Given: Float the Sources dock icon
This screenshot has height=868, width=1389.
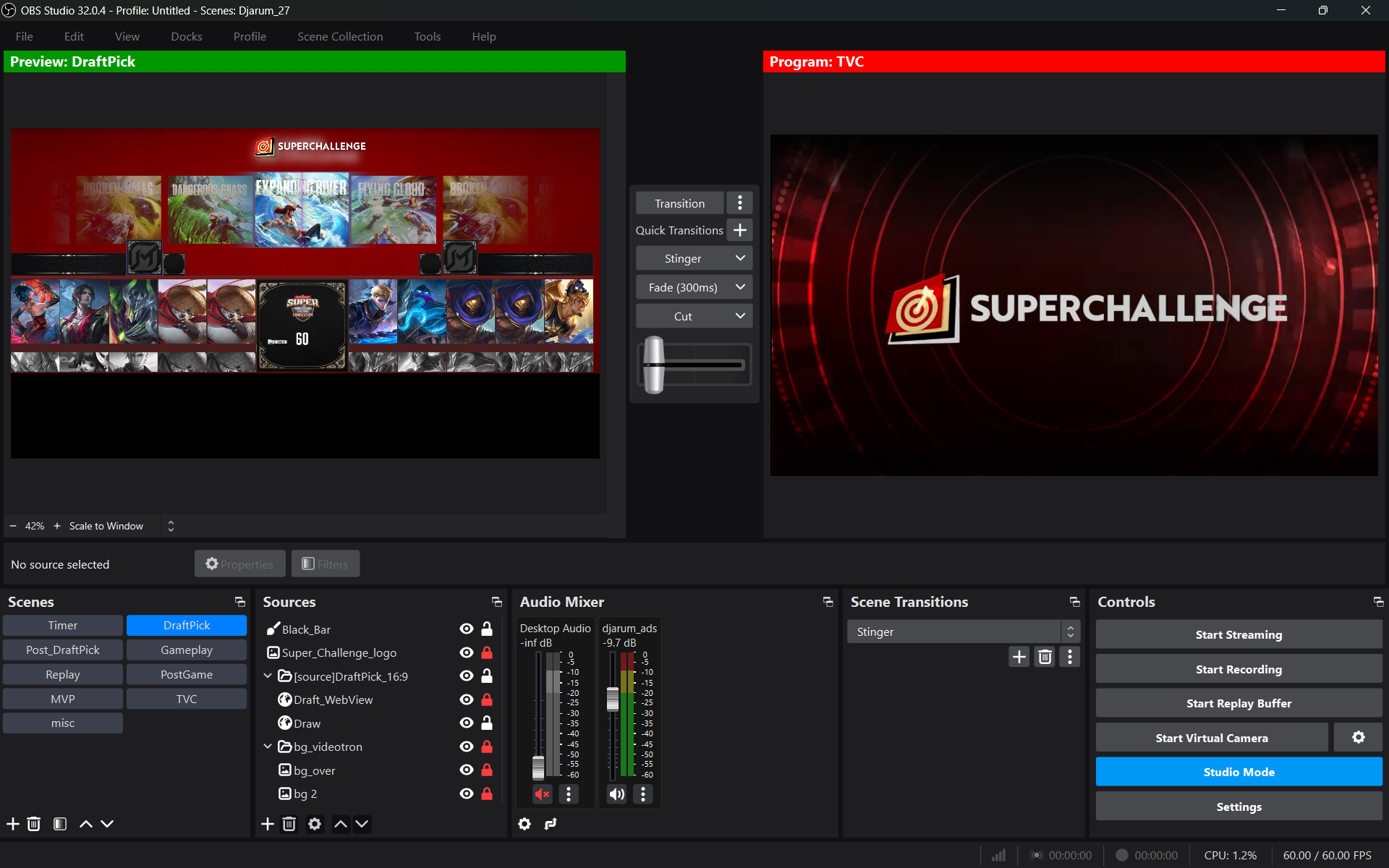Looking at the screenshot, I should (497, 602).
